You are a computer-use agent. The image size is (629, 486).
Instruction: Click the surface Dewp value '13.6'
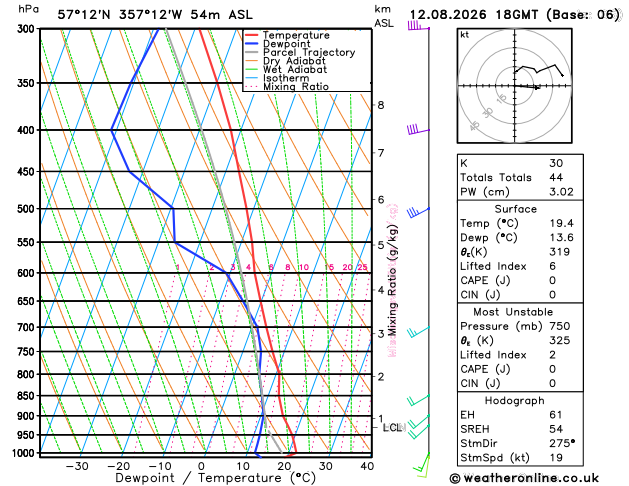[x=561, y=237]
